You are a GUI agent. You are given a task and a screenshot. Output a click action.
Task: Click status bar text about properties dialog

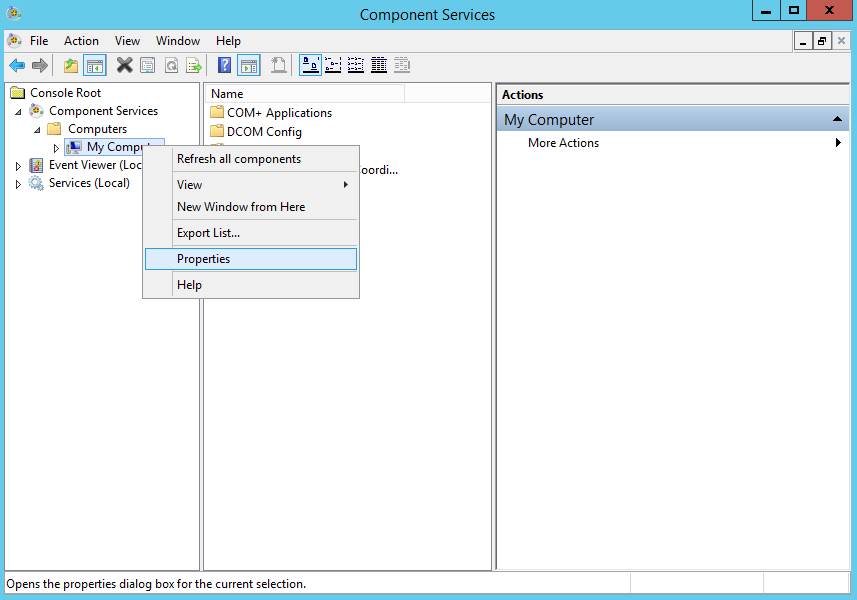[x=156, y=584]
